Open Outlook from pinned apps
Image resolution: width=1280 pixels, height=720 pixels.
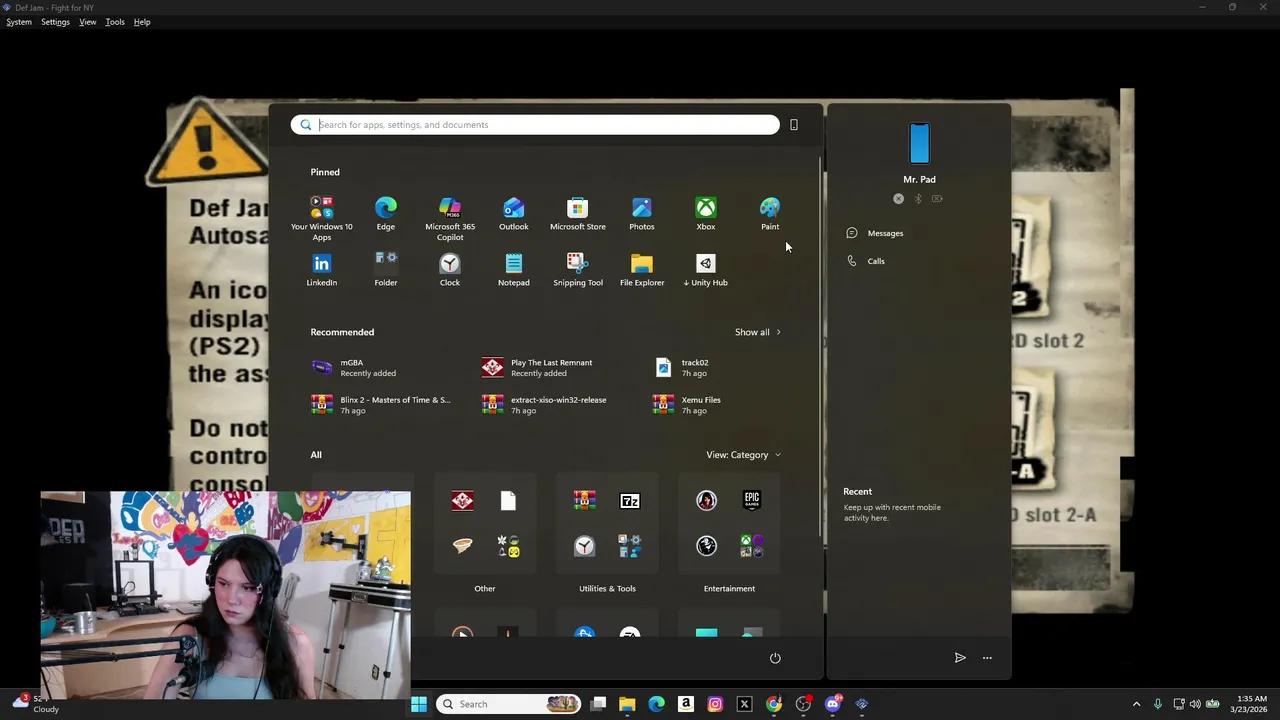point(514,215)
